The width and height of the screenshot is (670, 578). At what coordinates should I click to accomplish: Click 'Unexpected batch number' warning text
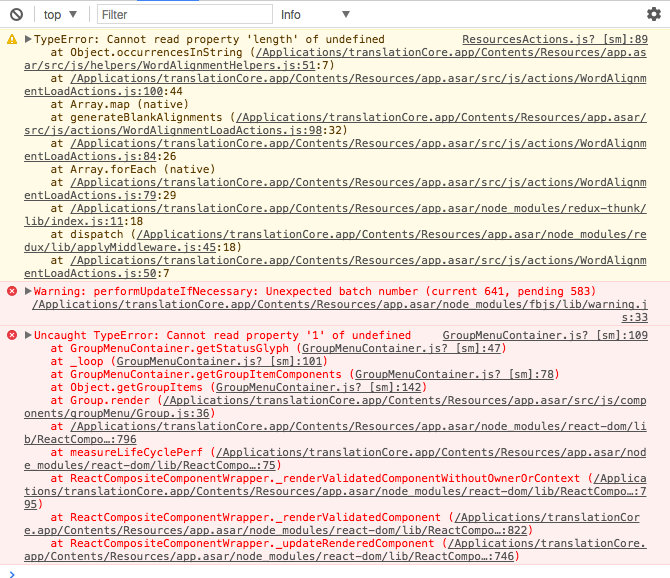click(342, 291)
